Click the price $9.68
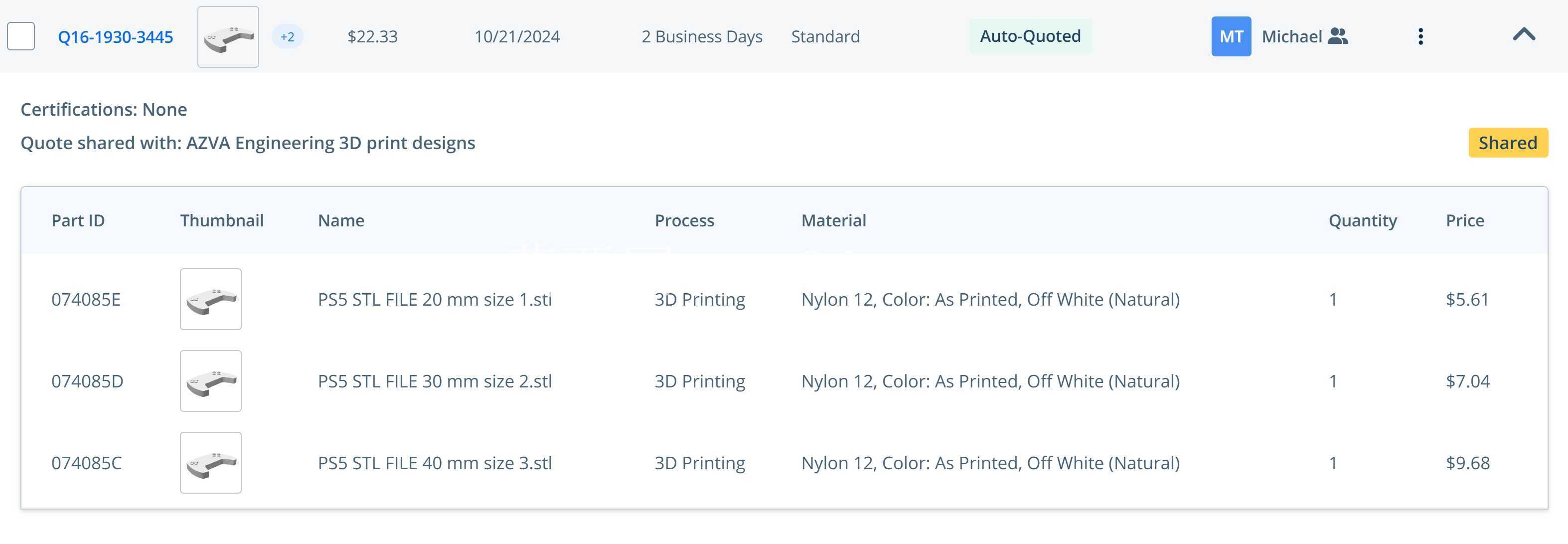Screen dimensions: 1568x544 click(x=1467, y=463)
